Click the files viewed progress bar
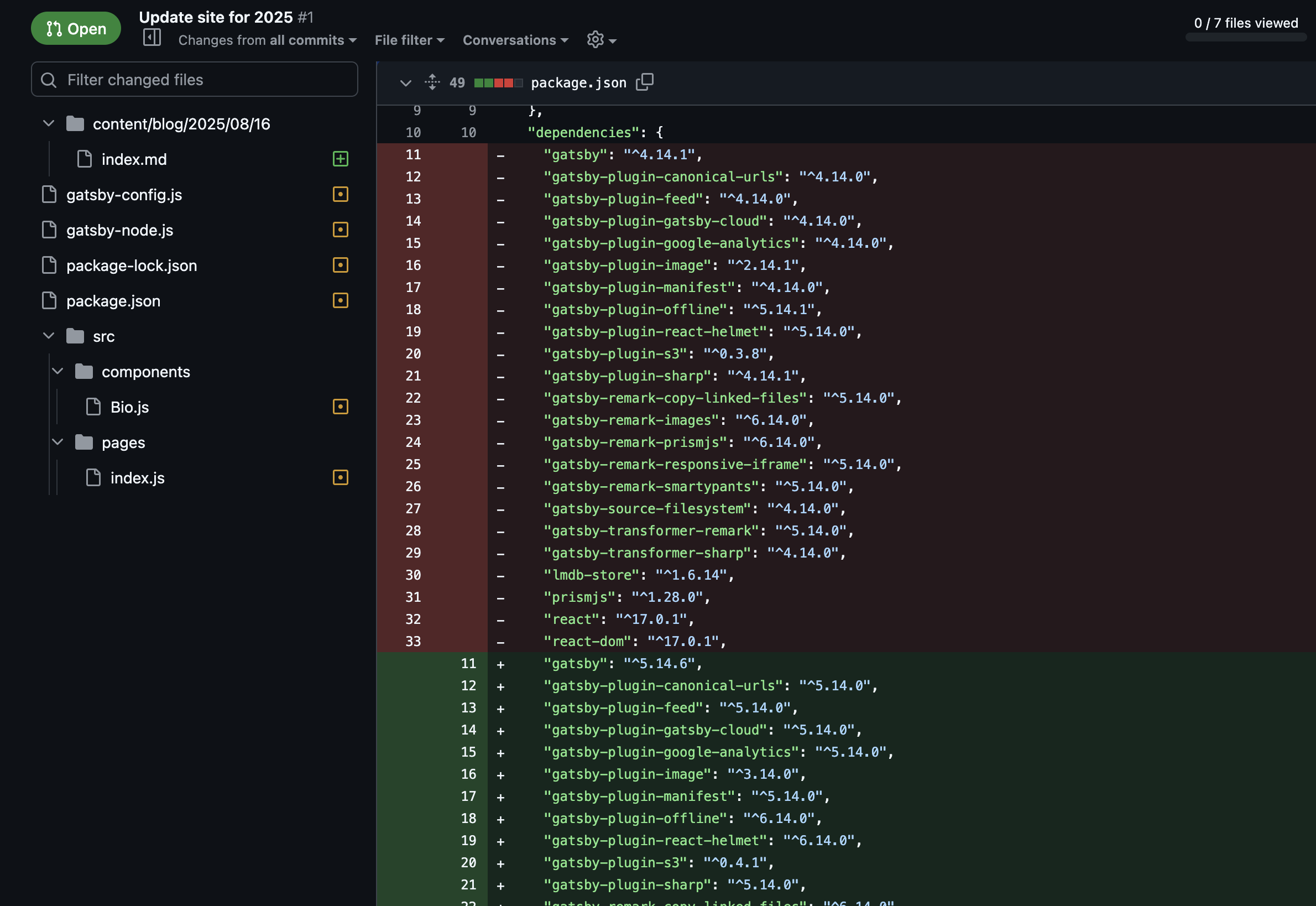 coord(1246,38)
